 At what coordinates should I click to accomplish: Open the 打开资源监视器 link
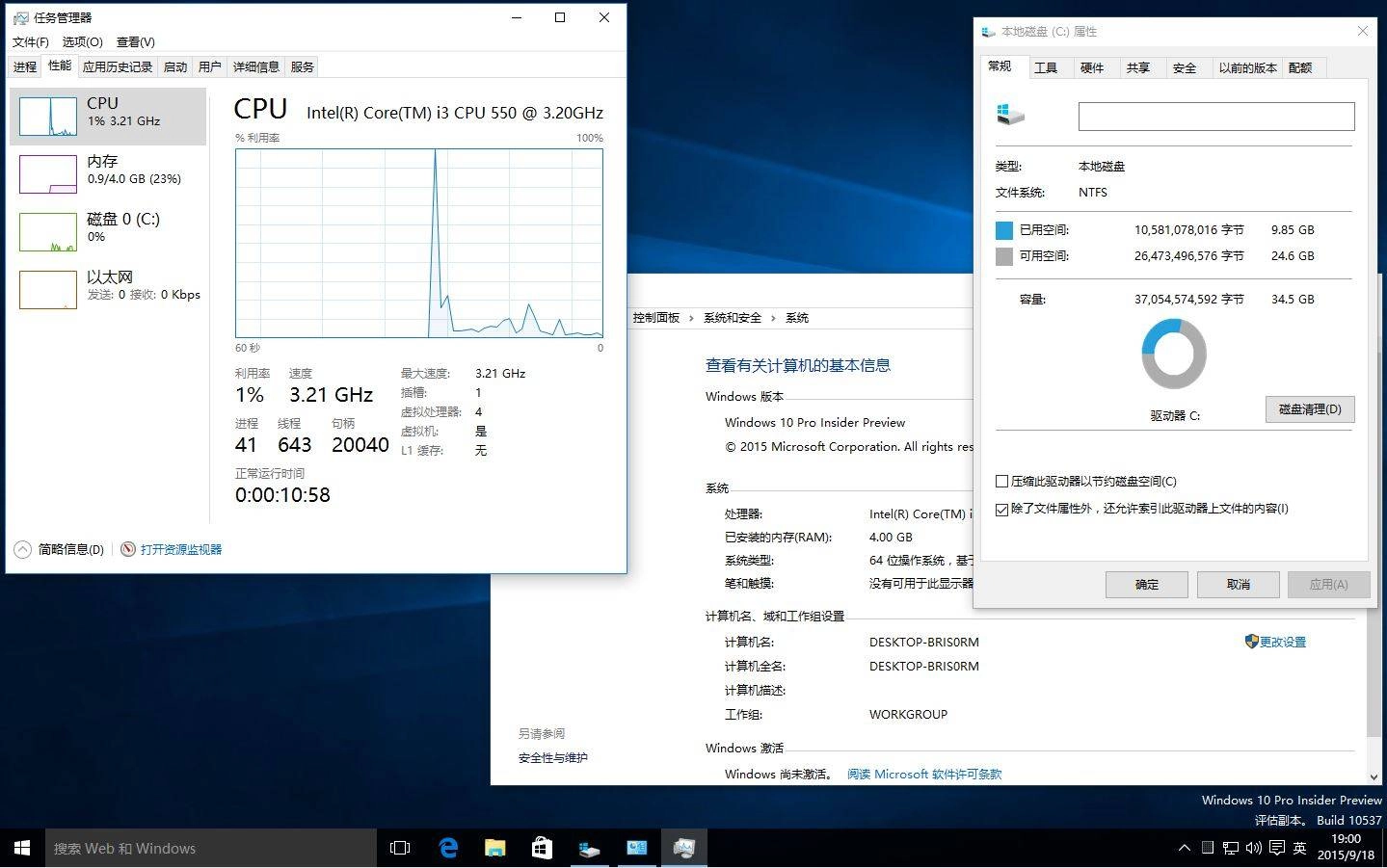point(181,549)
